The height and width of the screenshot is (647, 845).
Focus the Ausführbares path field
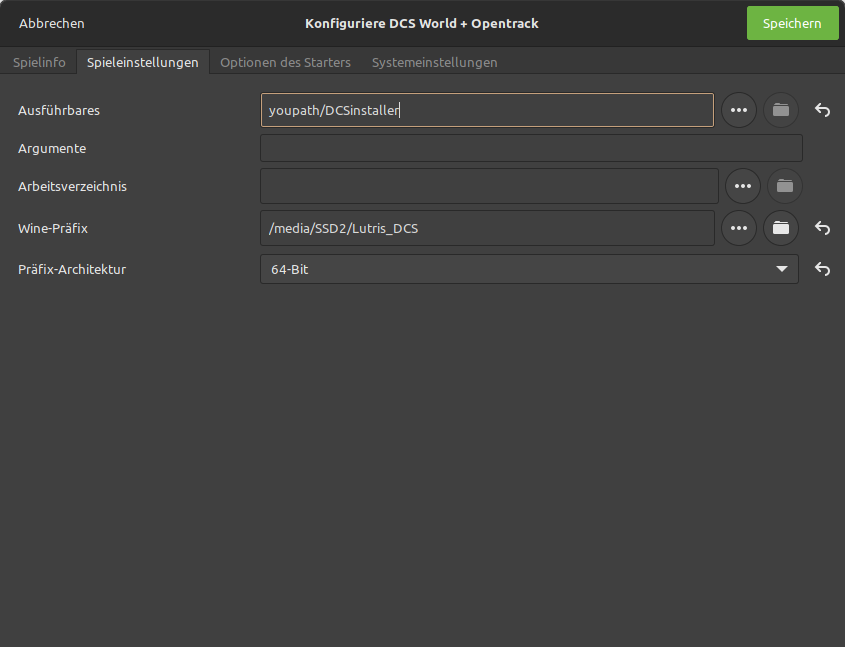pyautogui.click(x=487, y=110)
